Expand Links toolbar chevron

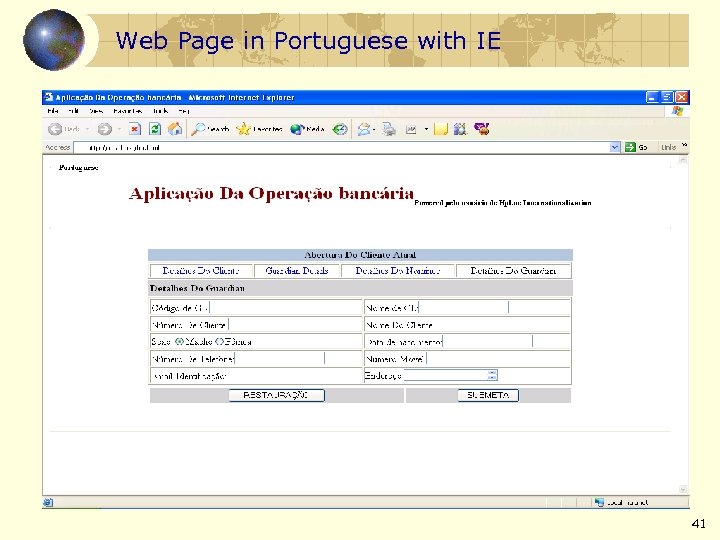click(x=685, y=145)
